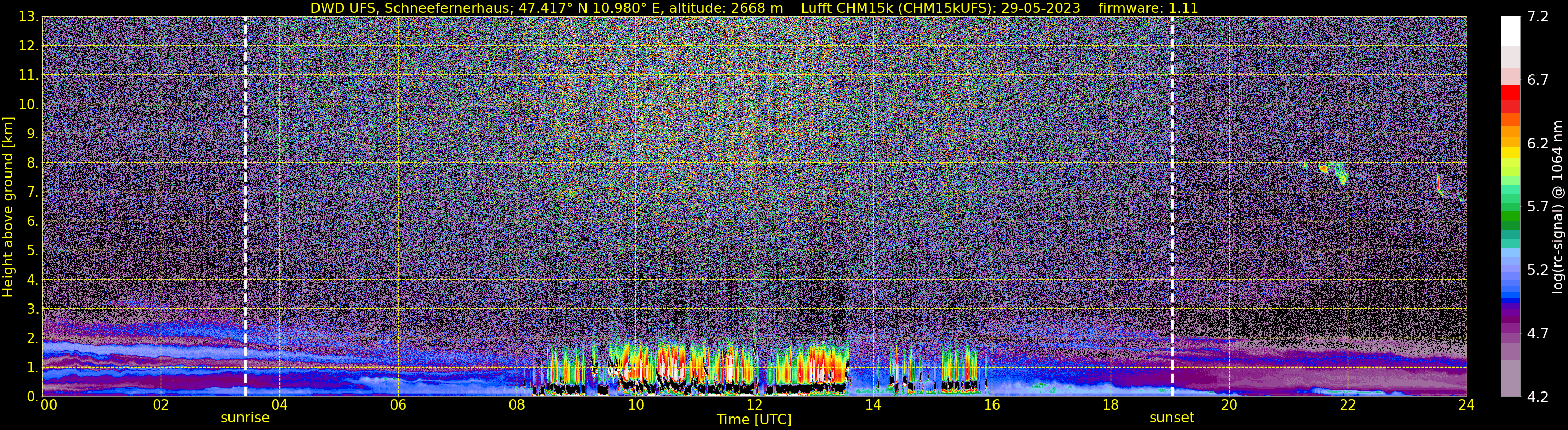Click the small cloud echo near 23:30 UTC
This screenshot has height=430, width=1568.
coord(1439,185)
